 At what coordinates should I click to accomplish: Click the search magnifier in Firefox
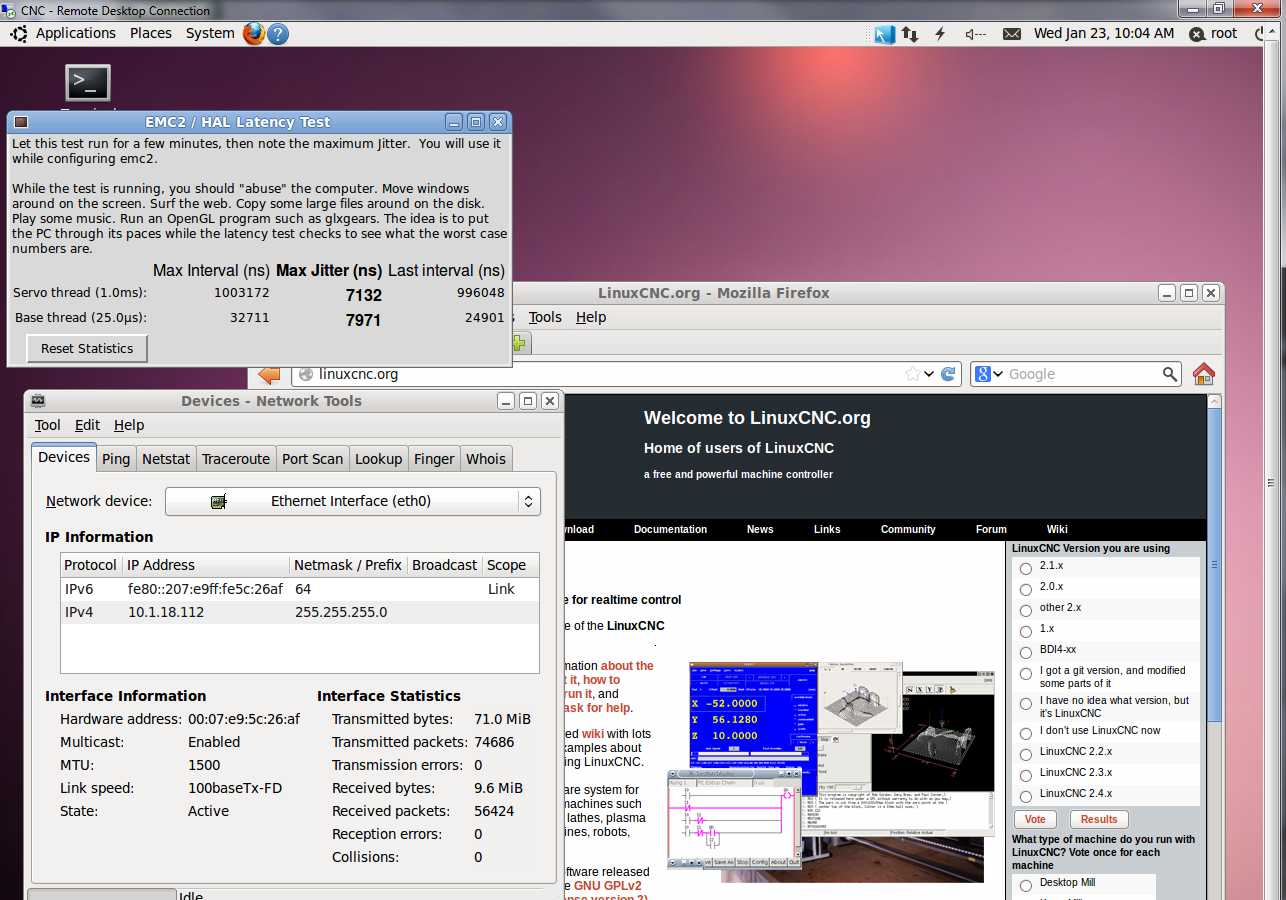(x=1170, y=374)
